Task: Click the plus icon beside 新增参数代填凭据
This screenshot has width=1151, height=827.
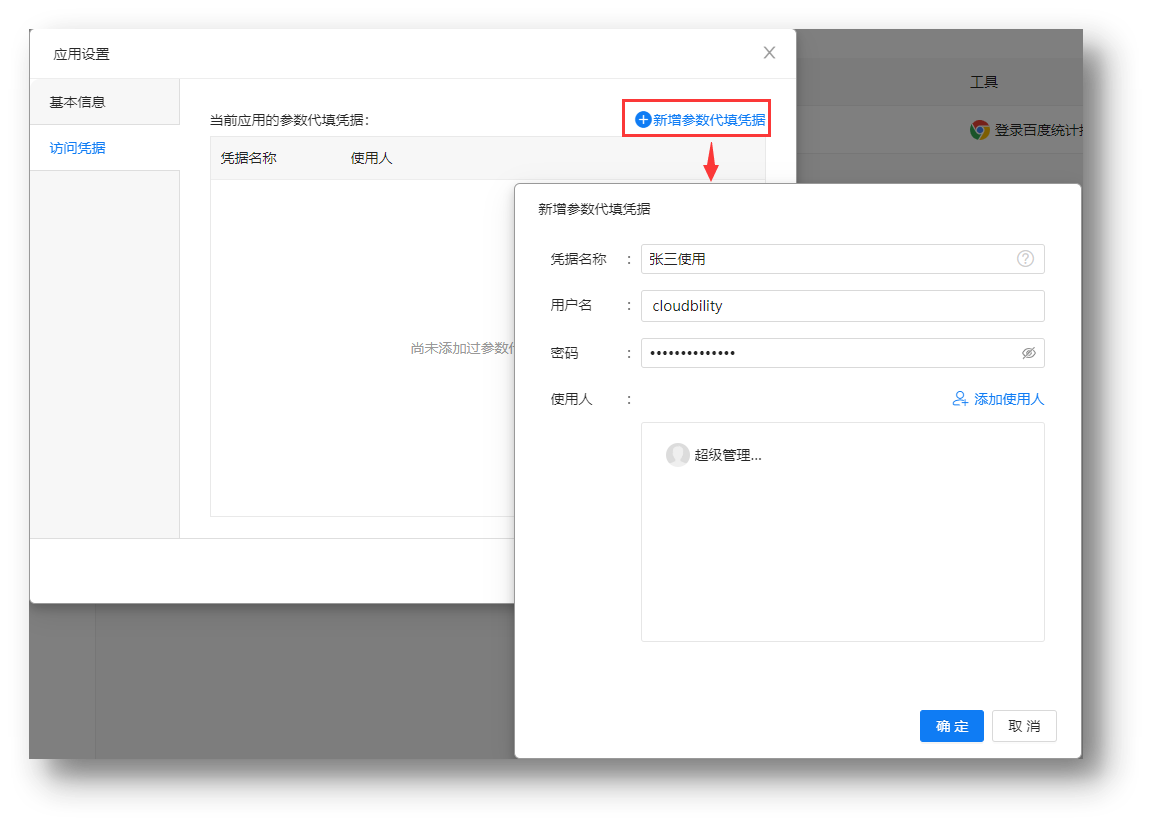Action: (x=643, y=120)
